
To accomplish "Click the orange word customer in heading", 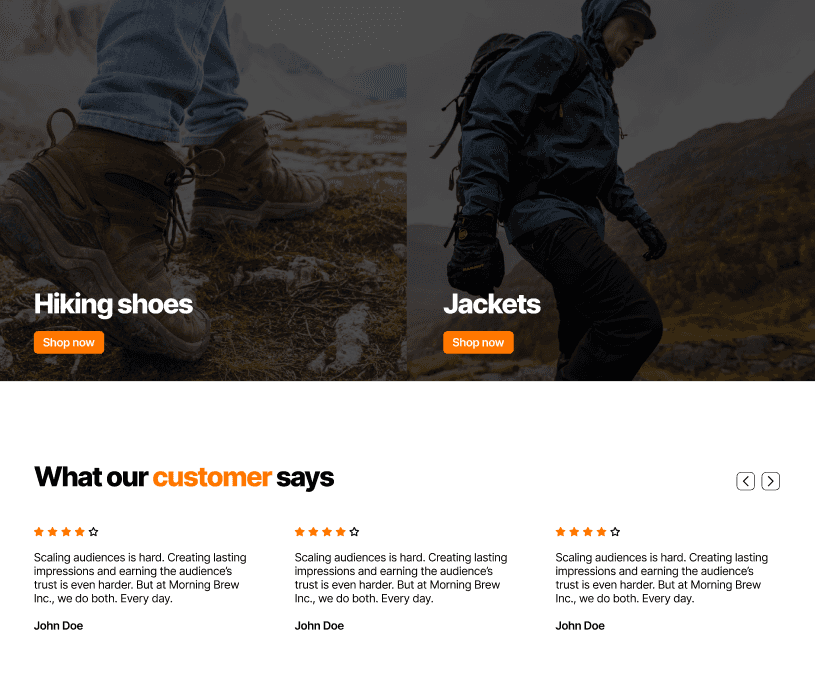I will [x=212, y=477].
